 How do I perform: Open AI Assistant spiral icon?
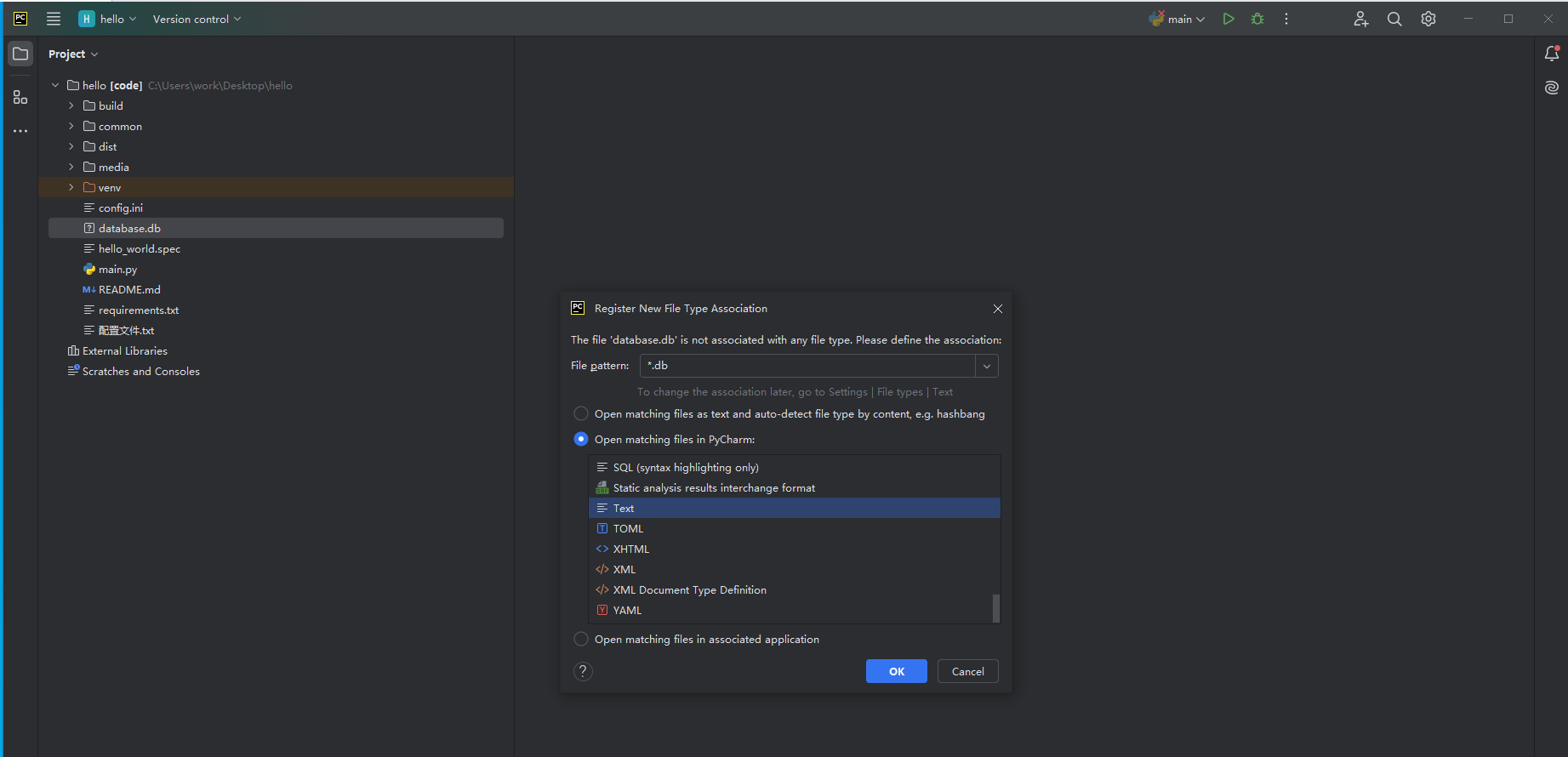(x=1552, y=88)
